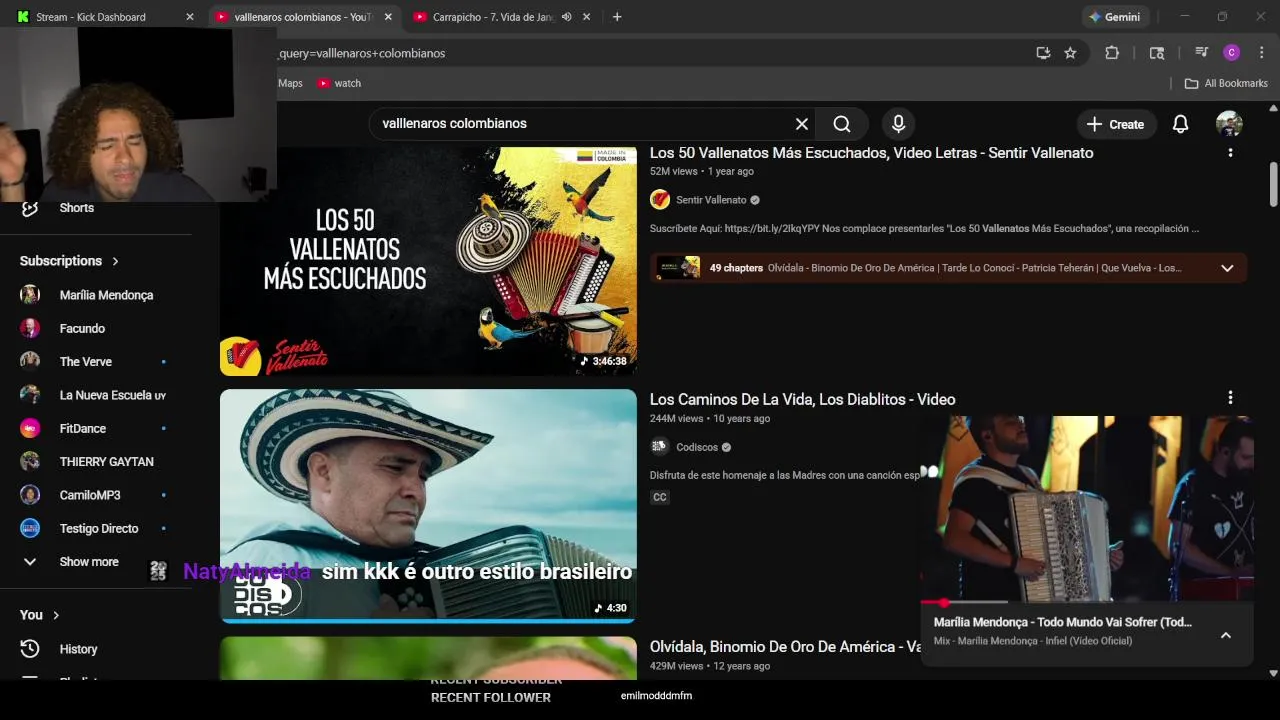Viewport: 1280px width, 720px height.
Task: Click the Sentir Vallenato channel avatar
Action: (x=660, y=200)
